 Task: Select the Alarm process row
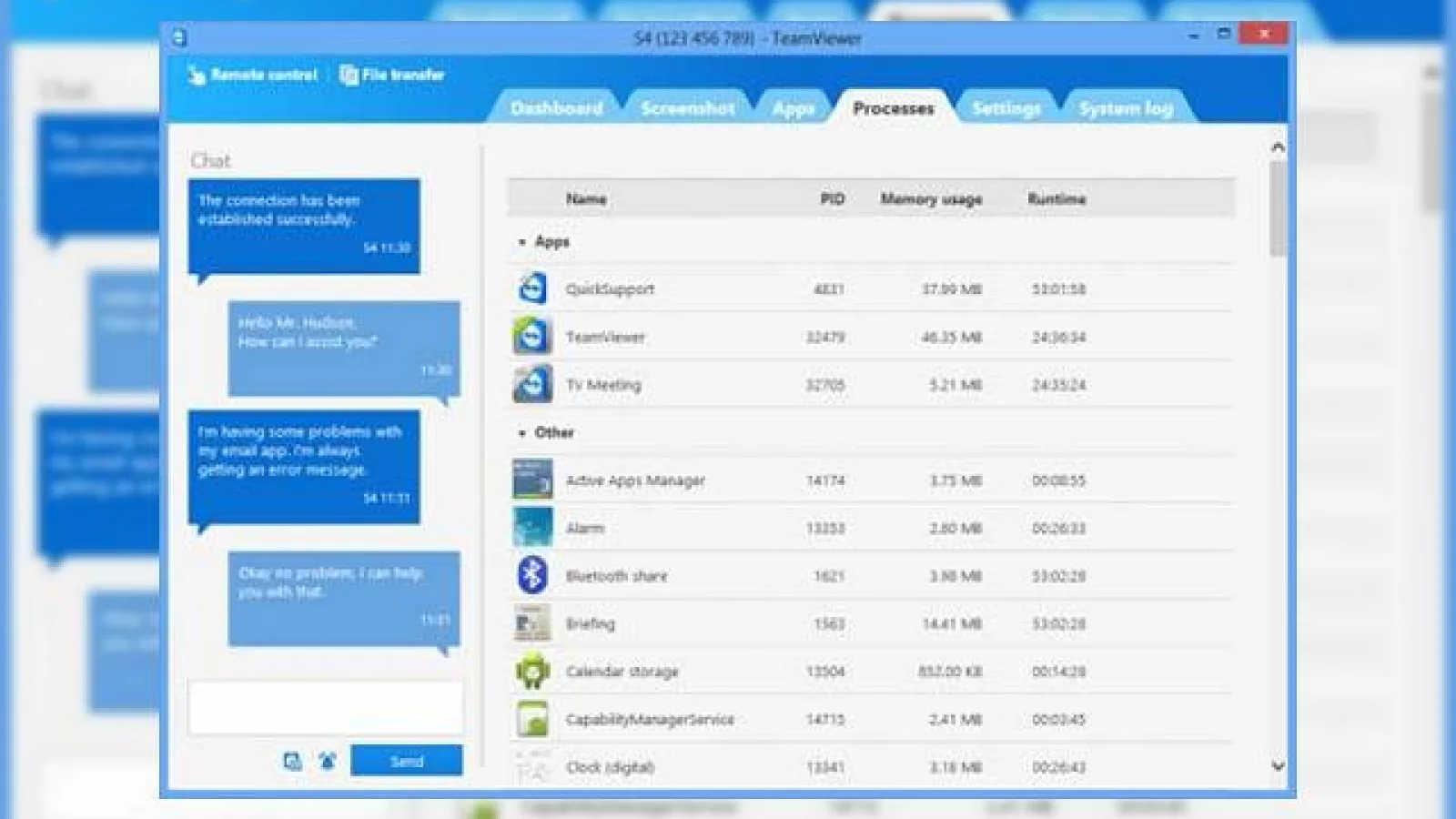[x=872, y=528]
